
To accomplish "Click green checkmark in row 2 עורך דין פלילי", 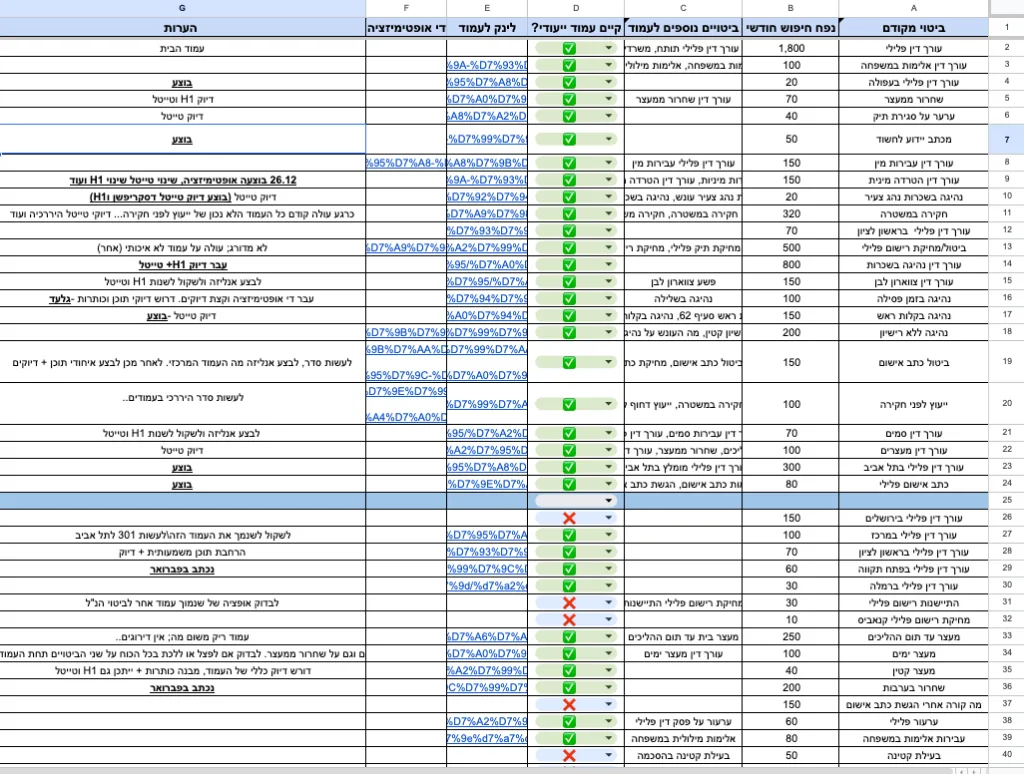I will point(569,48).
